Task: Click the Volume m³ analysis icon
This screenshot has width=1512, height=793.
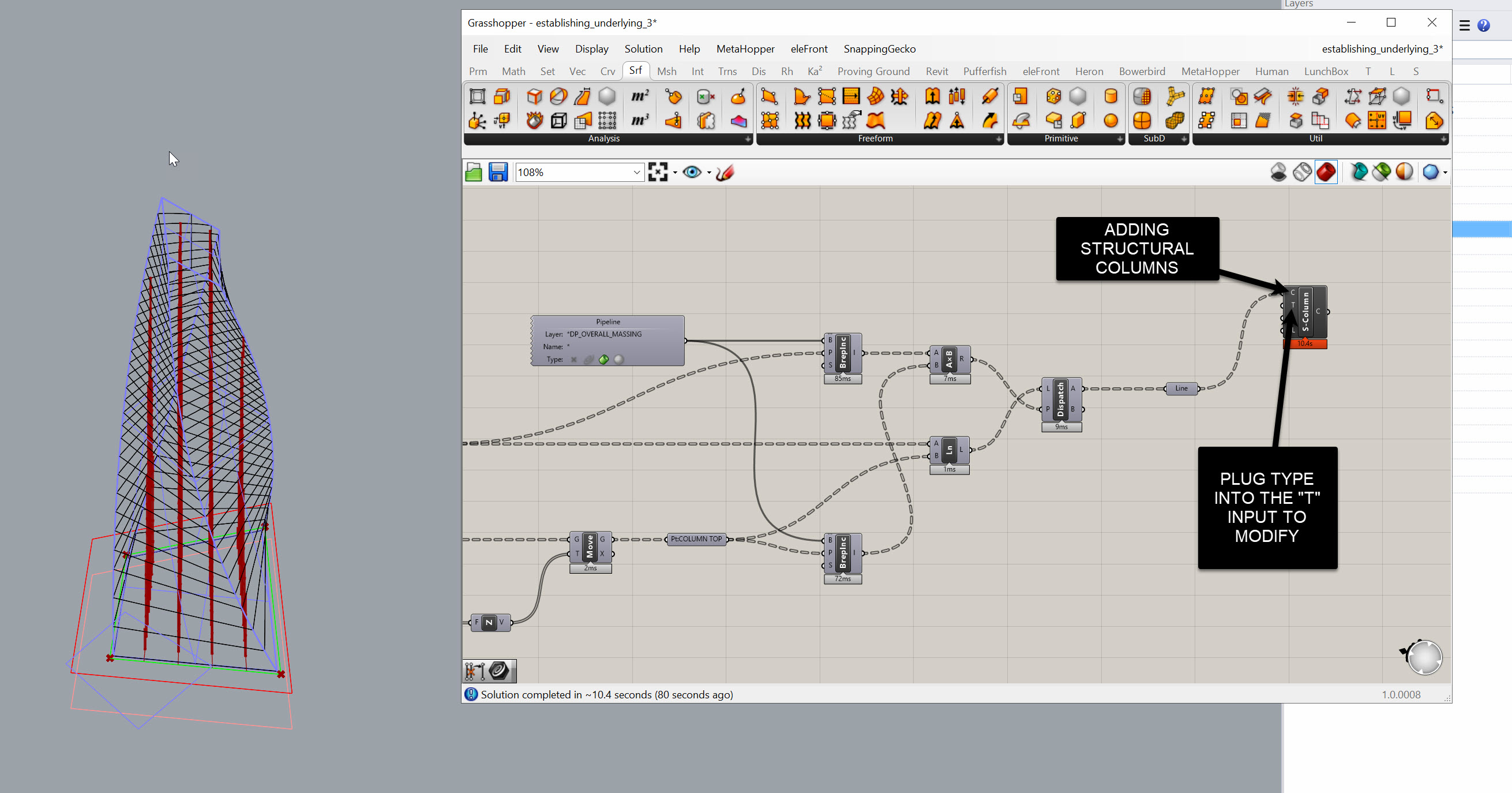Action: 639,121
